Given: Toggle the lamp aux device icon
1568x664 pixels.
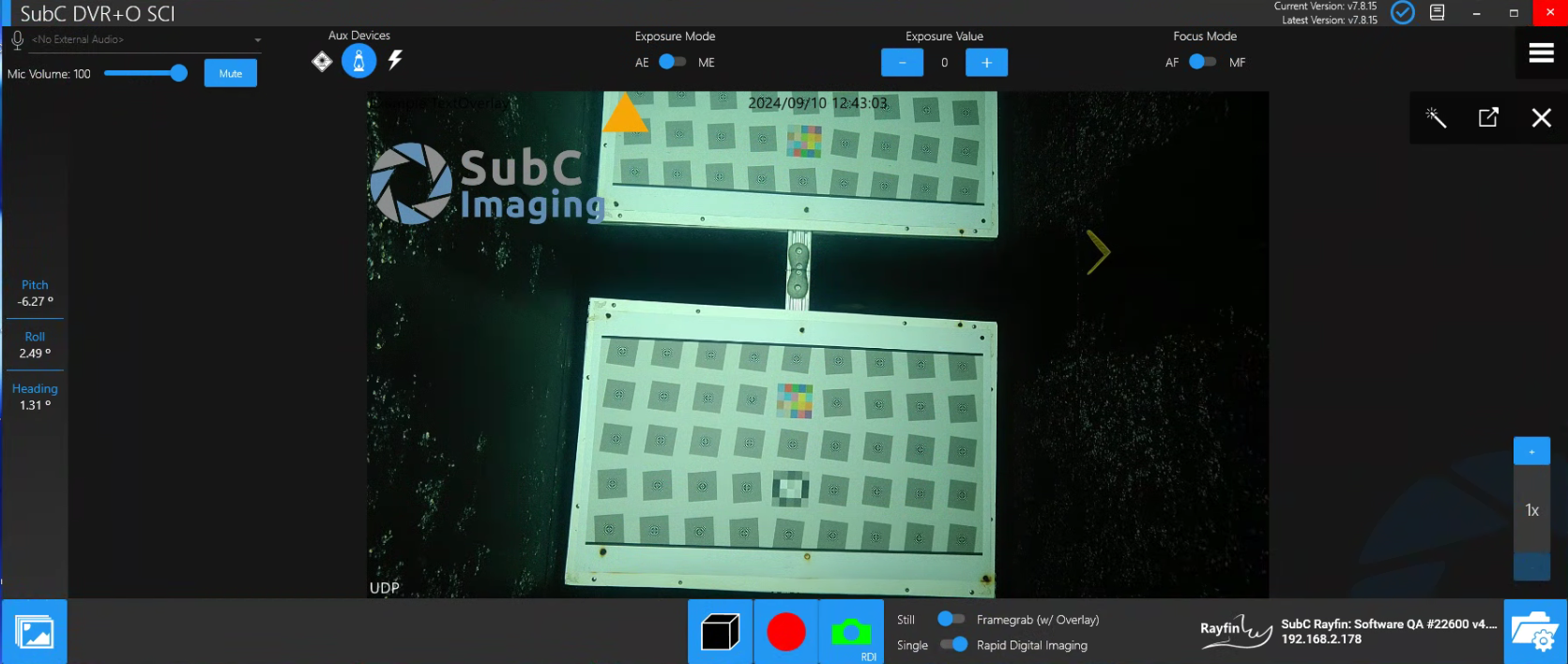Looking at the screenshot, I should 358,61.
